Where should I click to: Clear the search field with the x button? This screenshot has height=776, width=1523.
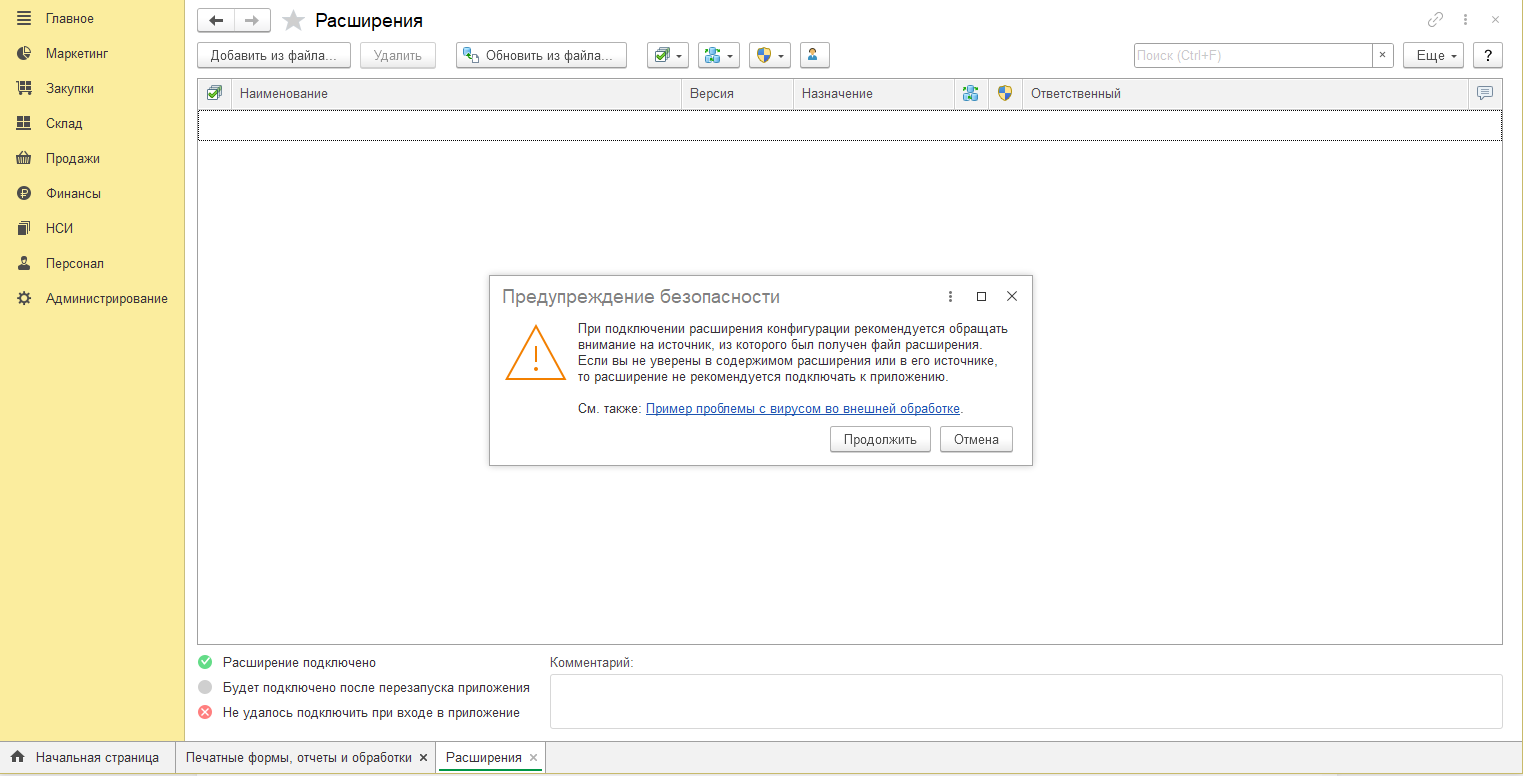[1383, 56]
